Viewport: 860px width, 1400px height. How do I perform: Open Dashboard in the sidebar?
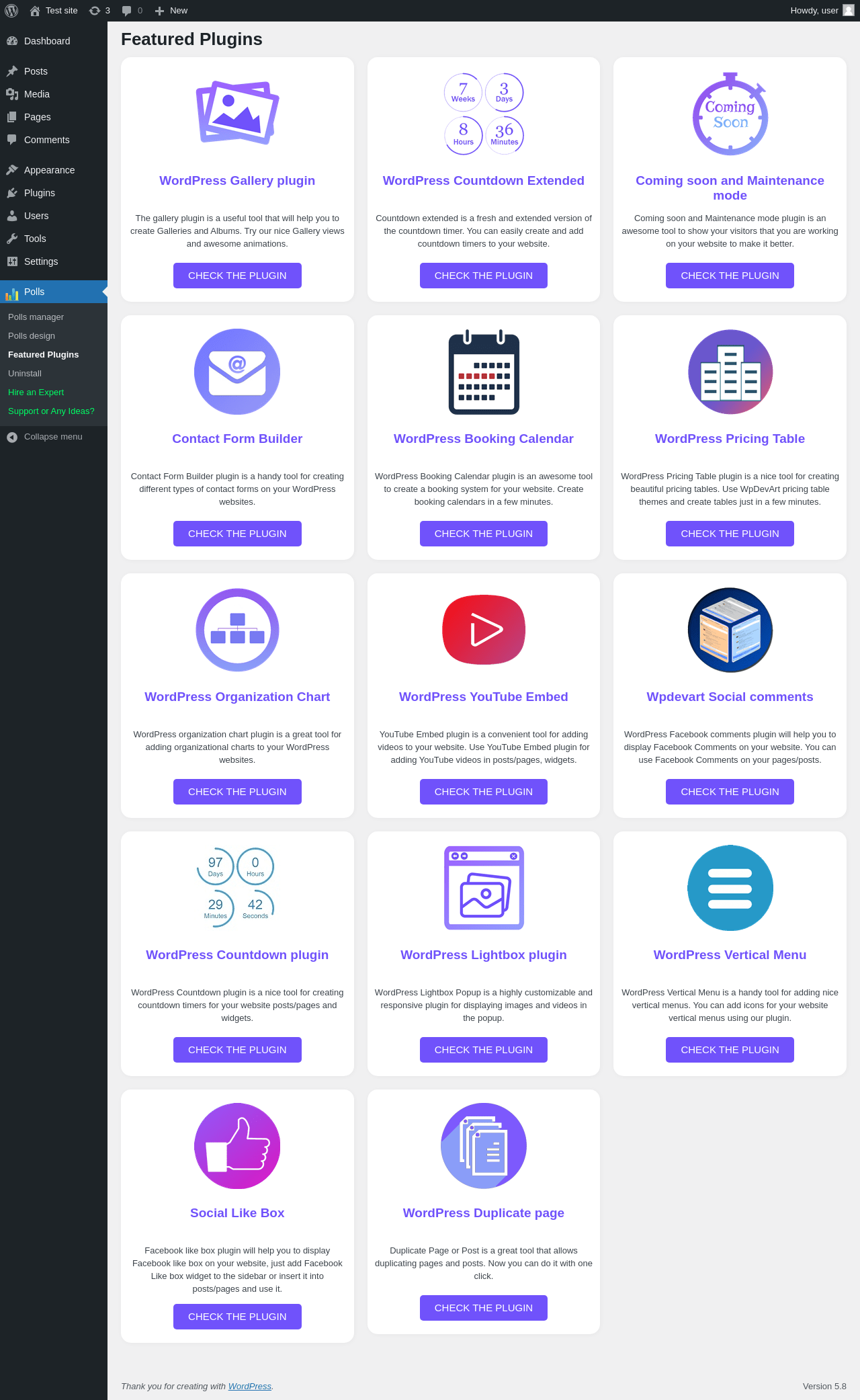[x=54, y=41]
